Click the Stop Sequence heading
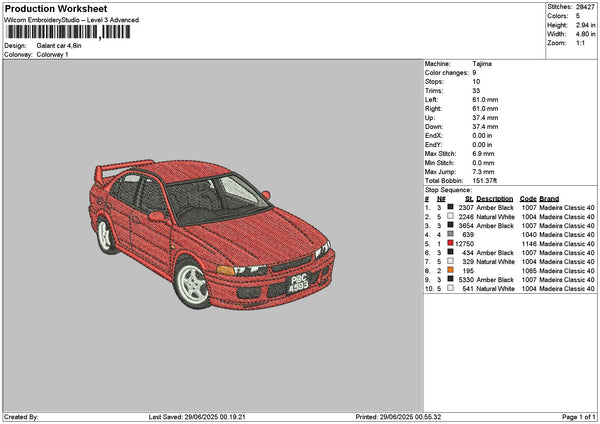The image size is (600, 424). click(448, 189)
